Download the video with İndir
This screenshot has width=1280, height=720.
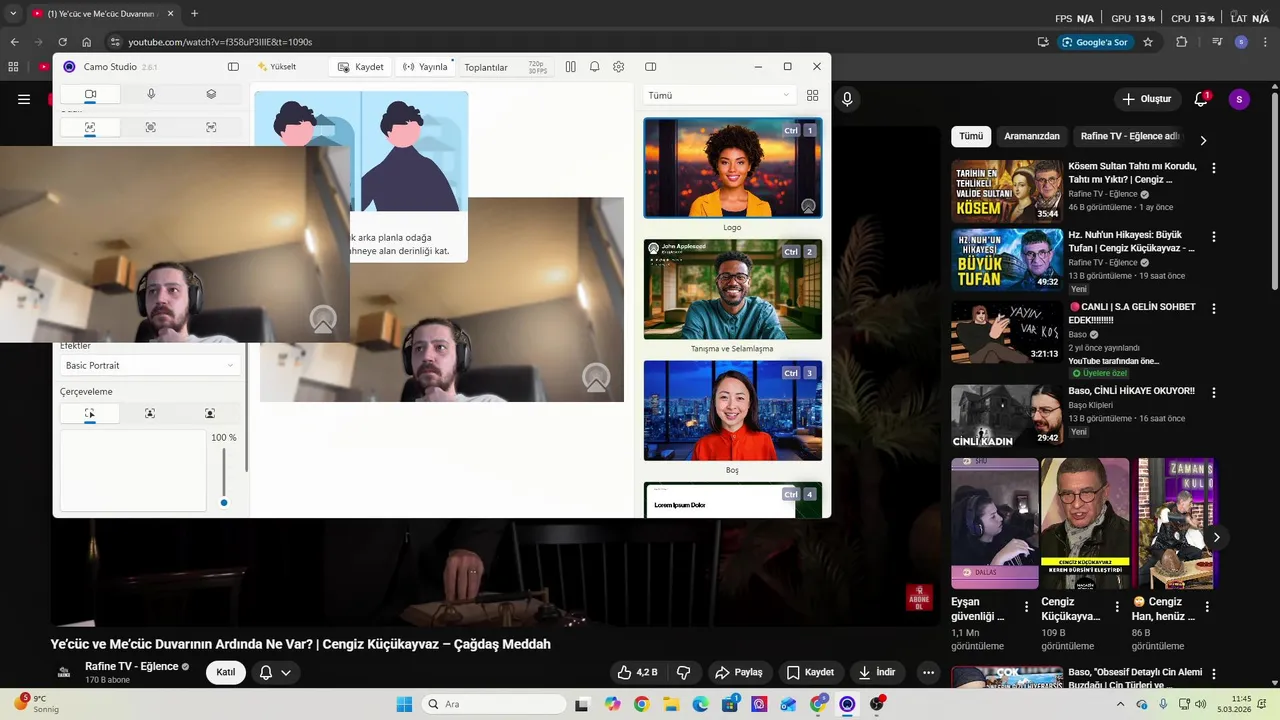coord(877,672)
